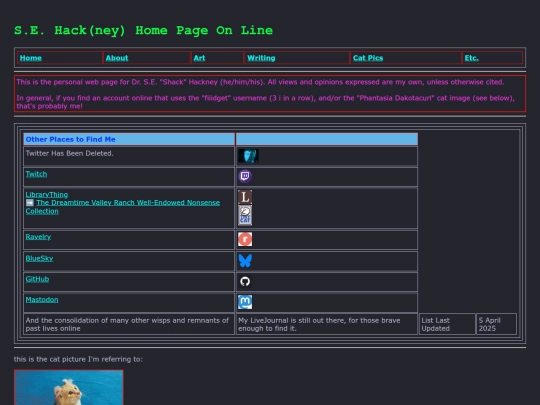Screen dimensions: 540x405
Task: Click the Mastodon logo icon
Action: (x=245, y=302)
